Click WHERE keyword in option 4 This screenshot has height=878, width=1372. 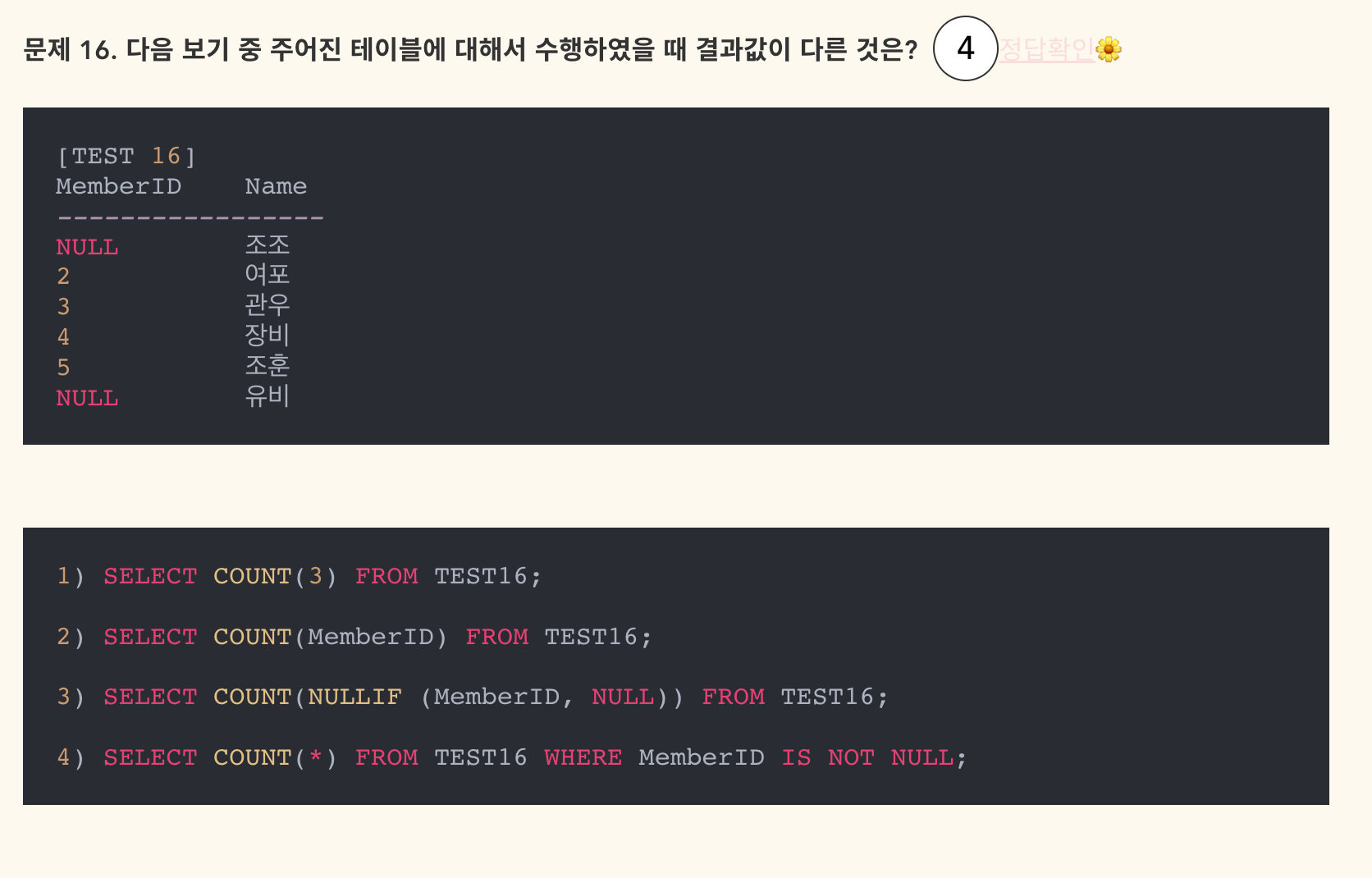[583, 757]
